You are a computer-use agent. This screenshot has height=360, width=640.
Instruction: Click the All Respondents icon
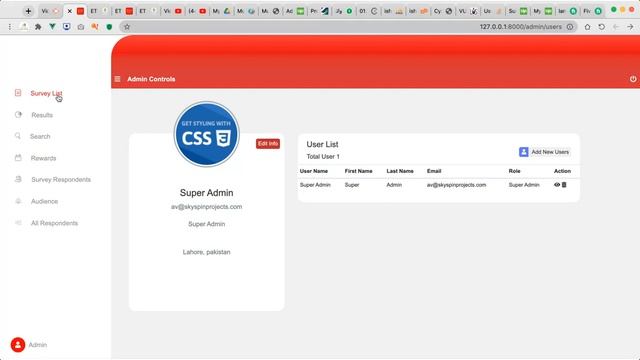coord(18,222)
